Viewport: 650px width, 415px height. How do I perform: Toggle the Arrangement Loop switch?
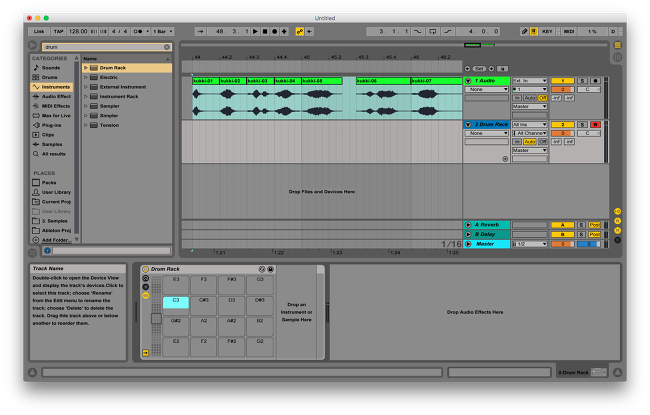coord(432,32)
